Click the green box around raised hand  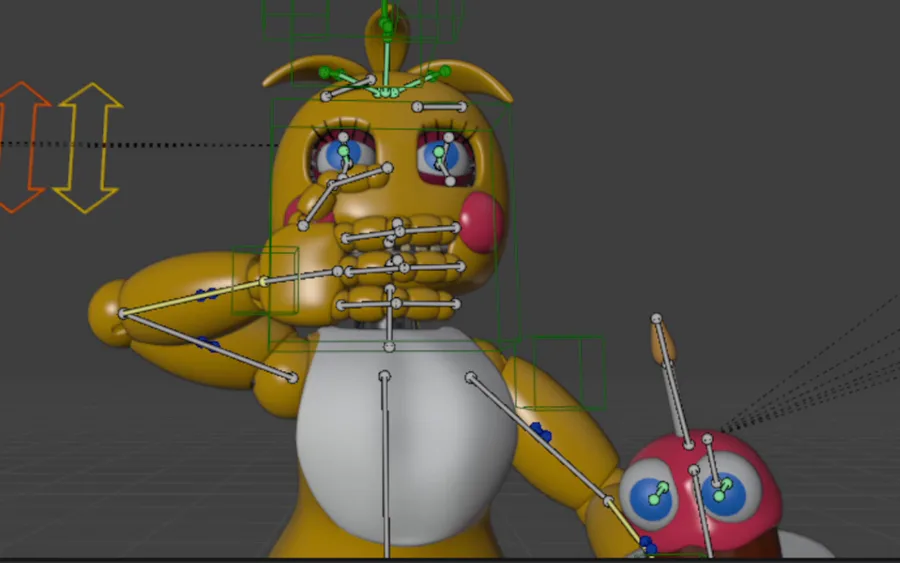[265, 281]
